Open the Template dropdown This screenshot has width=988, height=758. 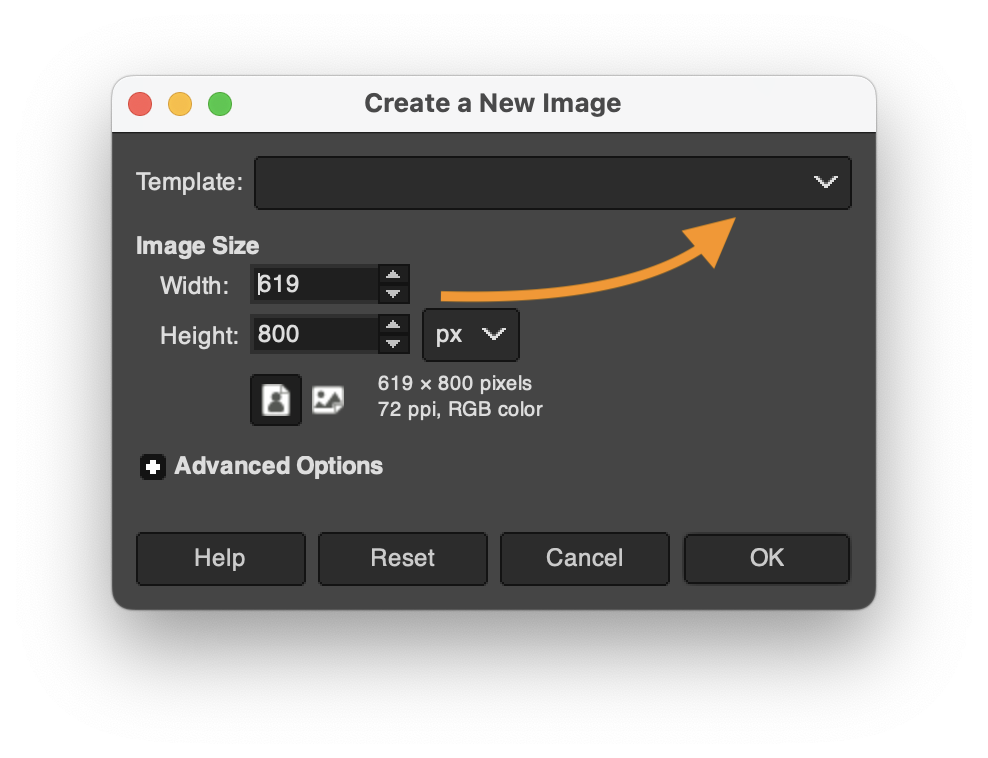(552, 182)
